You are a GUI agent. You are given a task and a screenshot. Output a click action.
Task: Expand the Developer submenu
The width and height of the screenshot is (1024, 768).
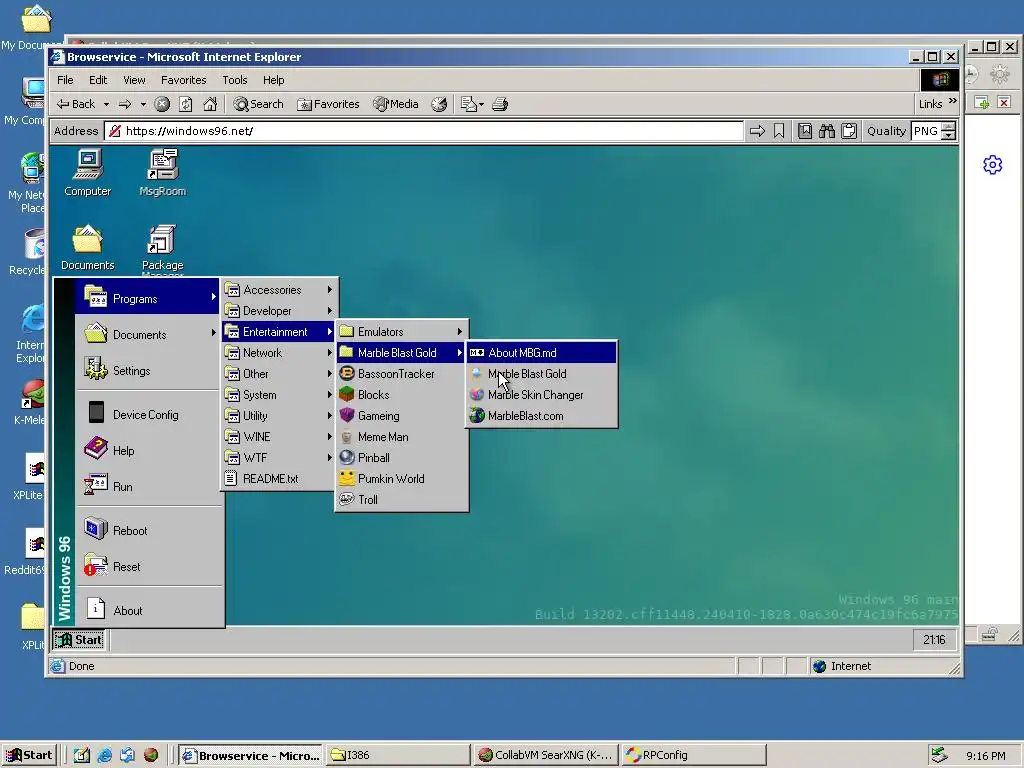(279, 311)
